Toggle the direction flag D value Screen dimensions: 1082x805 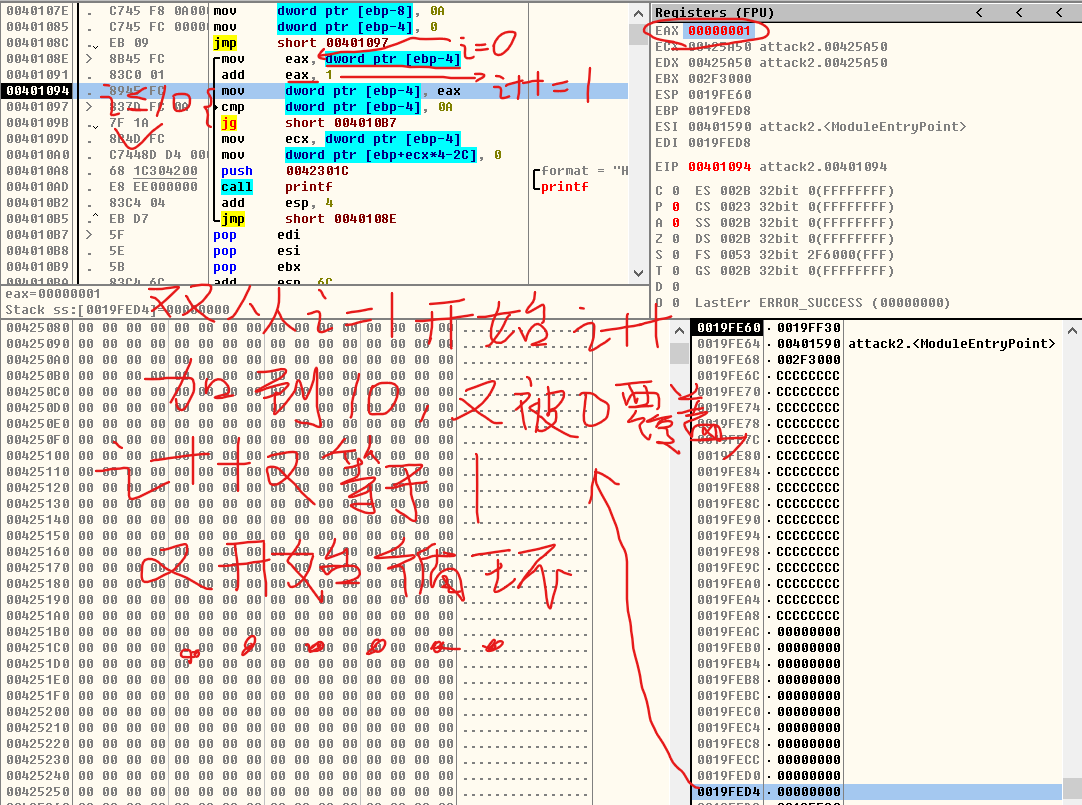pos(675,287)
